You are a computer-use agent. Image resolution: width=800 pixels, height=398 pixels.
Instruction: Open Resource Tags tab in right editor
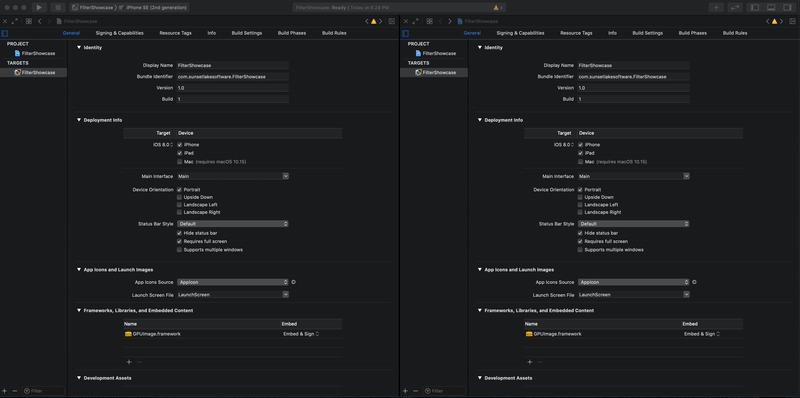click(x=576, y=33)
